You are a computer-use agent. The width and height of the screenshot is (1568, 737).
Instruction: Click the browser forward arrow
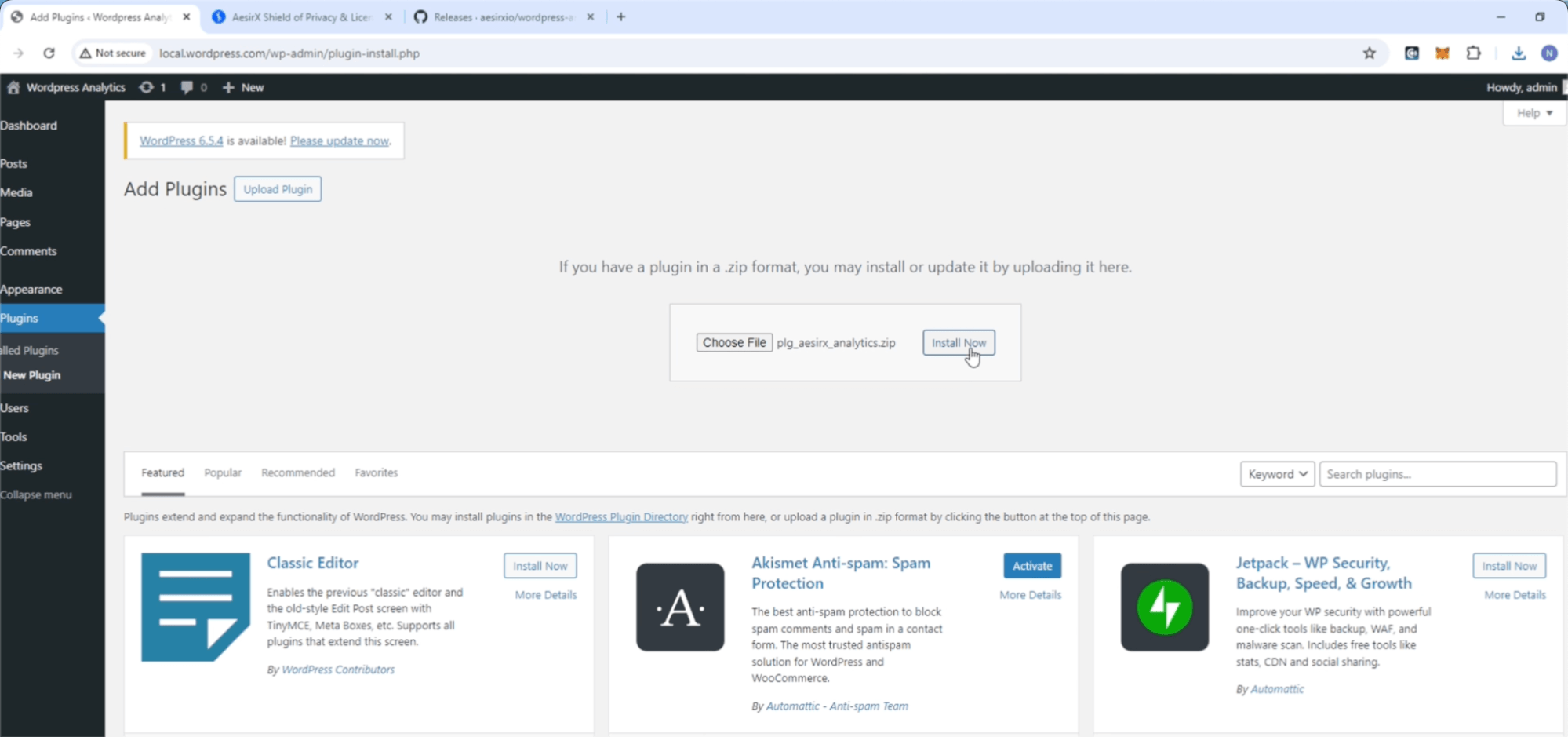(18, 53)
